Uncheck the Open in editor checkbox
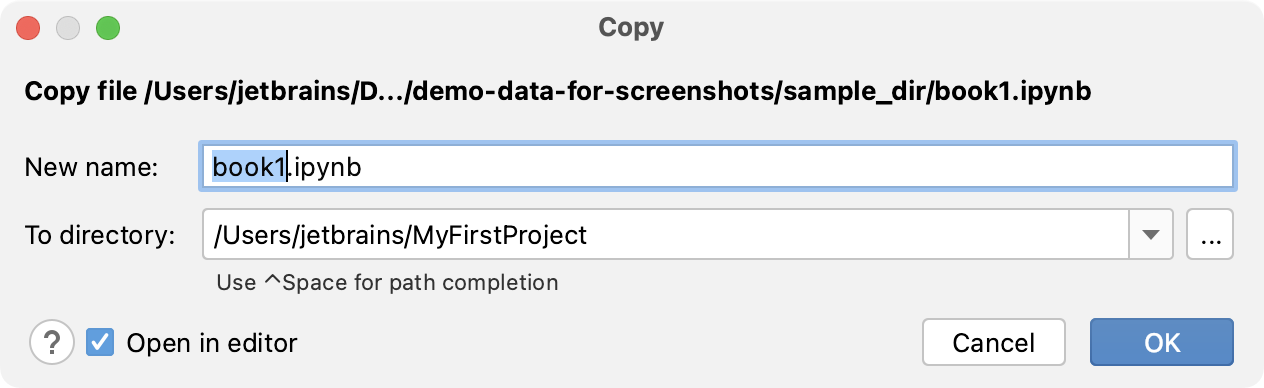The image size is (1264, 388). tap(99, 342)
